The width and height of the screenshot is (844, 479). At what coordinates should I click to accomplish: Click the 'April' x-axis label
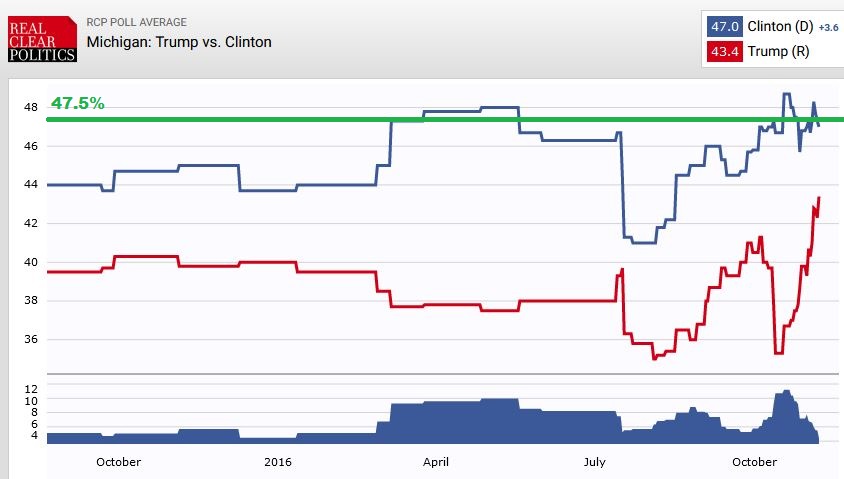point(436,462)
